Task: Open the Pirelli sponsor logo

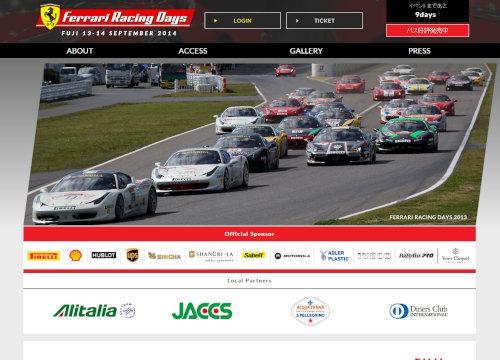Action: point(43,256)
